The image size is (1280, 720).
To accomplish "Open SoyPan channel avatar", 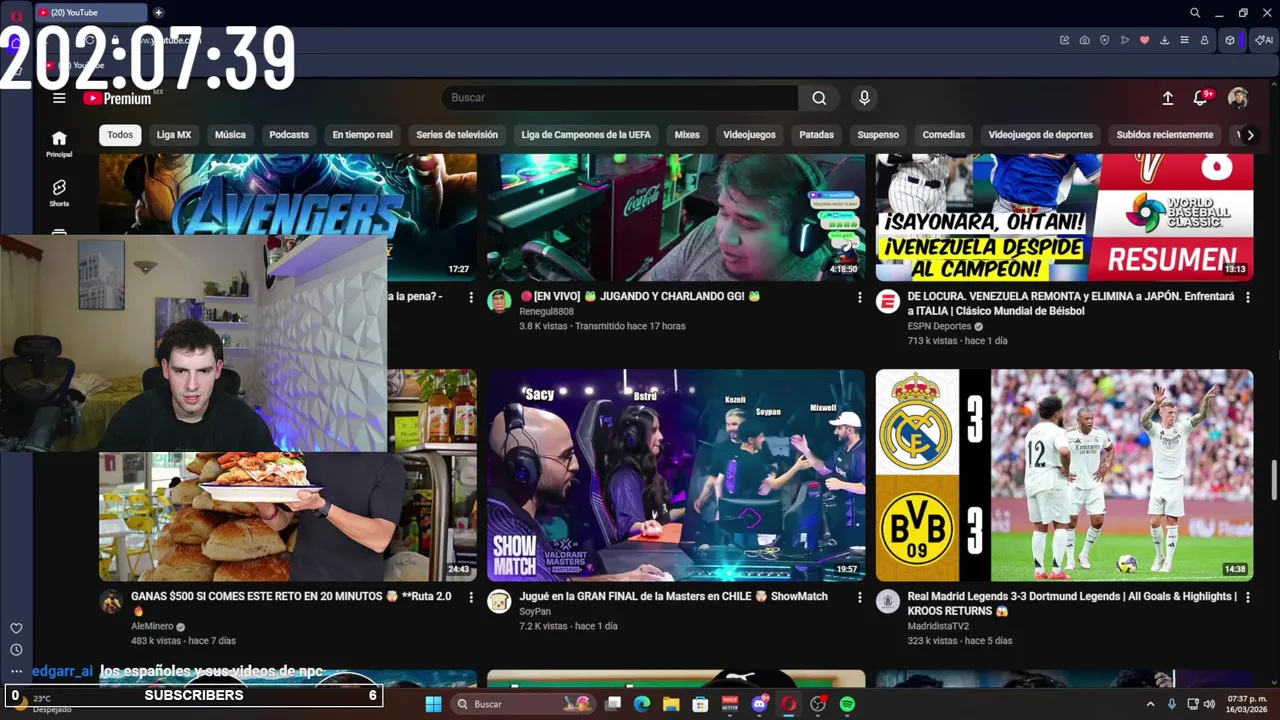I will [x=499, y=601].
